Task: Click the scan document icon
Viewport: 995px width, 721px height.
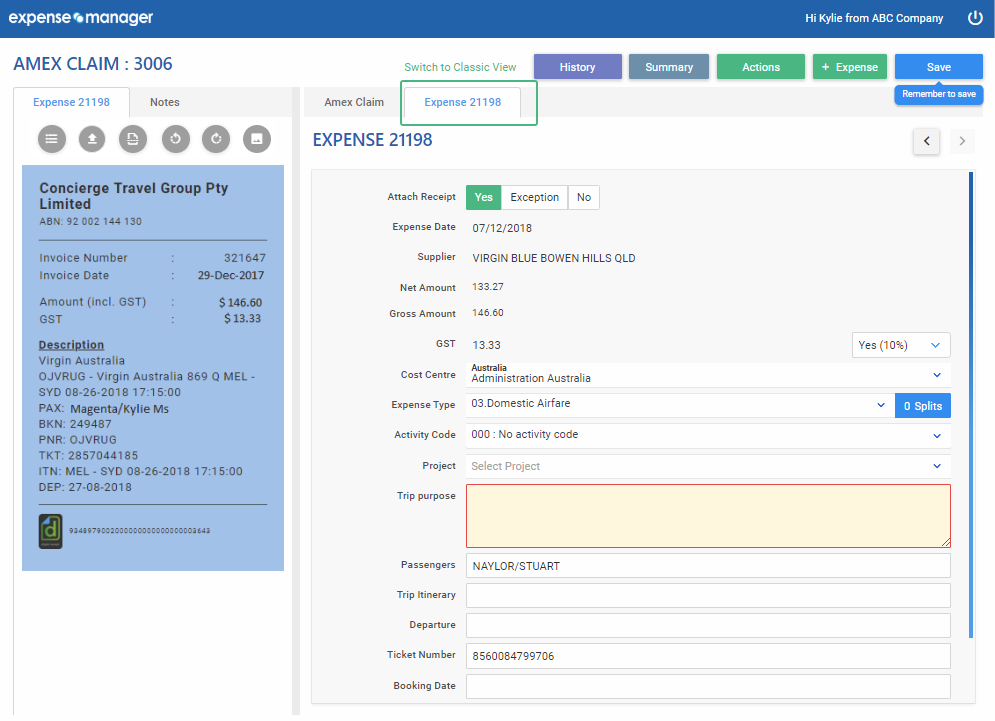Action: [133, 139]
